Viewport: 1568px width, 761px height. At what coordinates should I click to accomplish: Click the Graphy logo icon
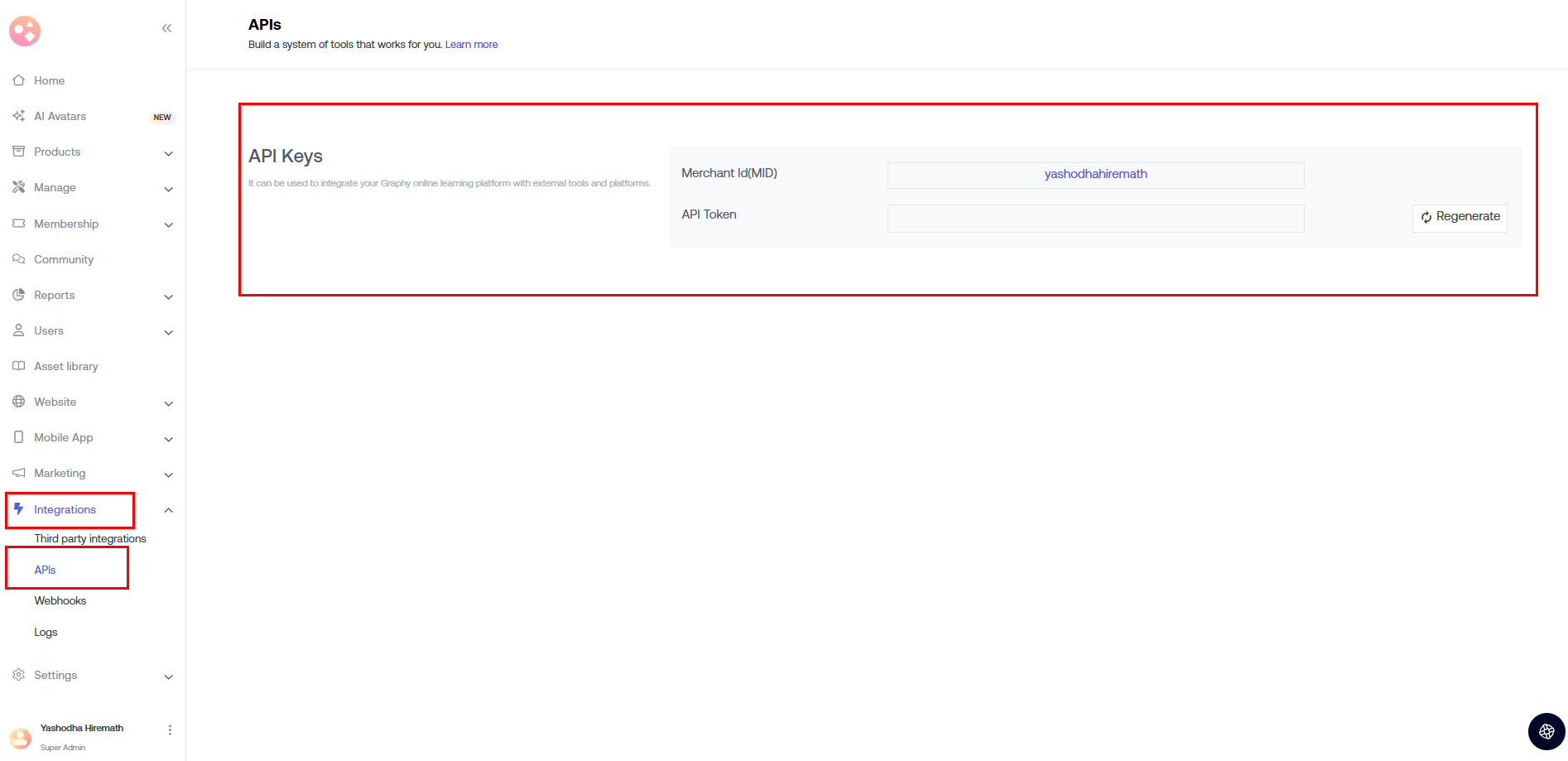(25, 31)
